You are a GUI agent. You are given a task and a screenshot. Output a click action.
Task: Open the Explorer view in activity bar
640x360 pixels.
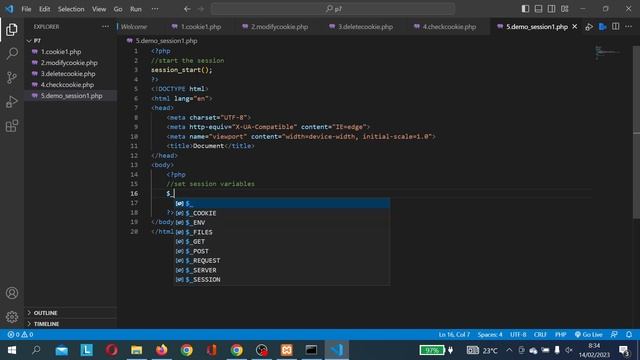point(12,29)
